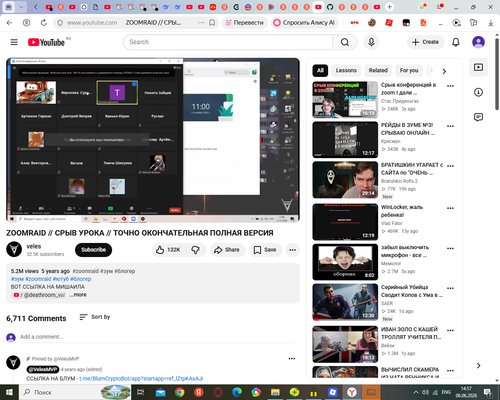Image resolution: width=500 pixels, height=400 pixels.
Task: Click the search magnifier button
Action: tap(345, 42)
